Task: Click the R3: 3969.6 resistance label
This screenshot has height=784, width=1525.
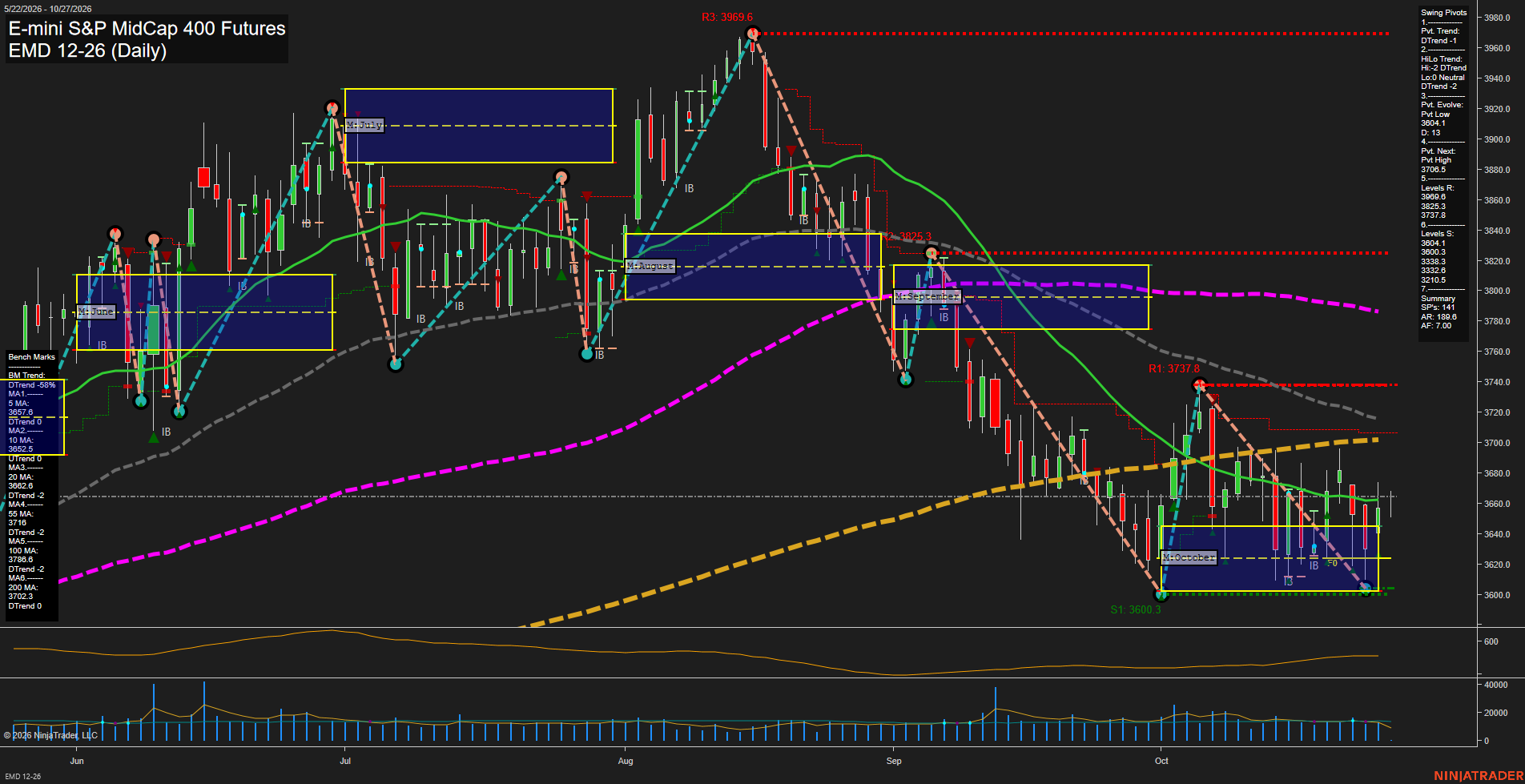Action: tap(727, 17)
